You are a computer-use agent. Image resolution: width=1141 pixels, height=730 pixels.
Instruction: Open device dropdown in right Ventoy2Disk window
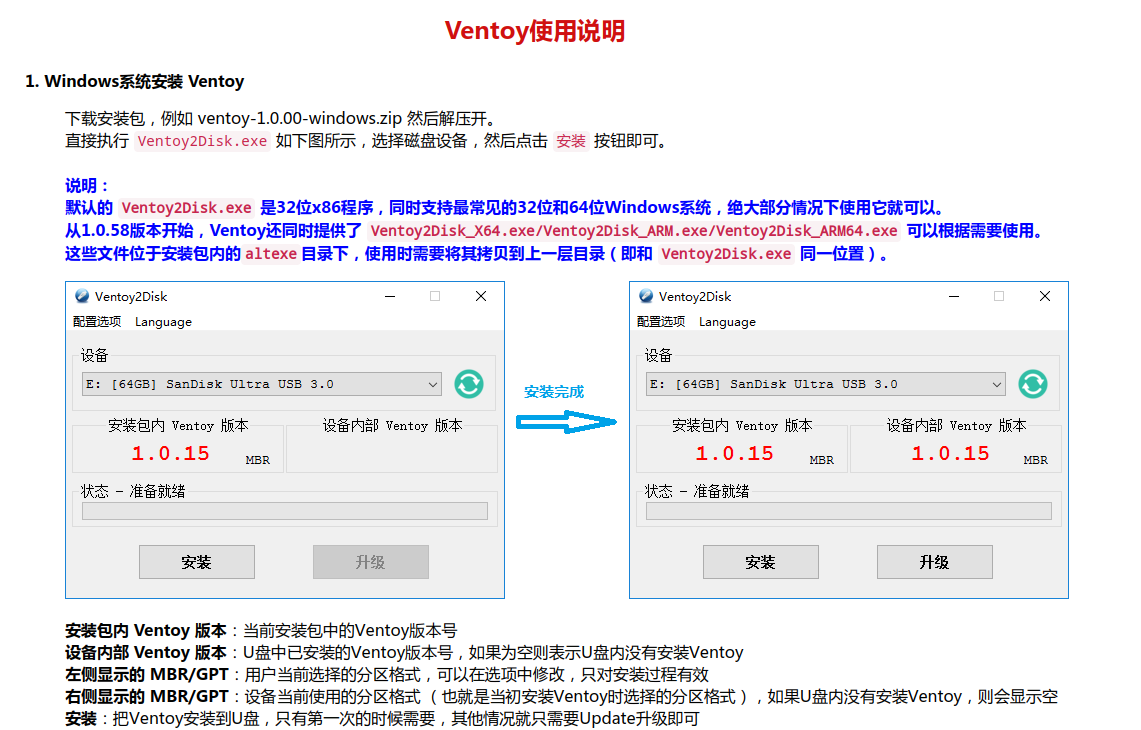coord(825,384)
